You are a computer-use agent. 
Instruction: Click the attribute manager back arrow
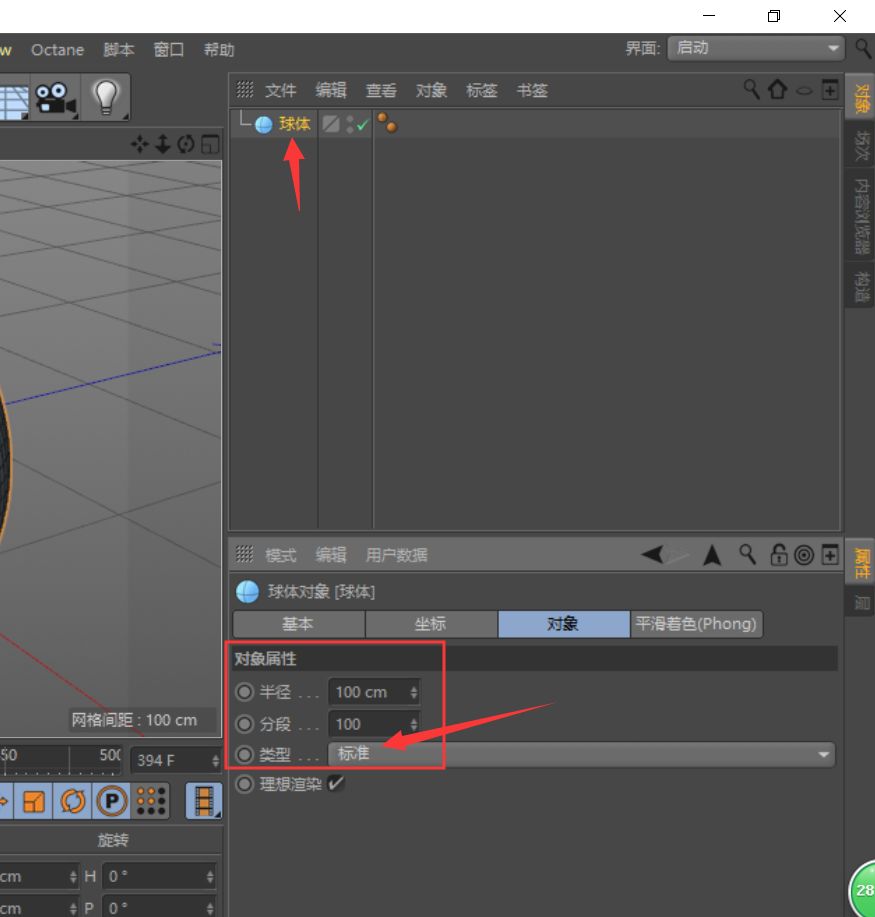pos(652,554)
